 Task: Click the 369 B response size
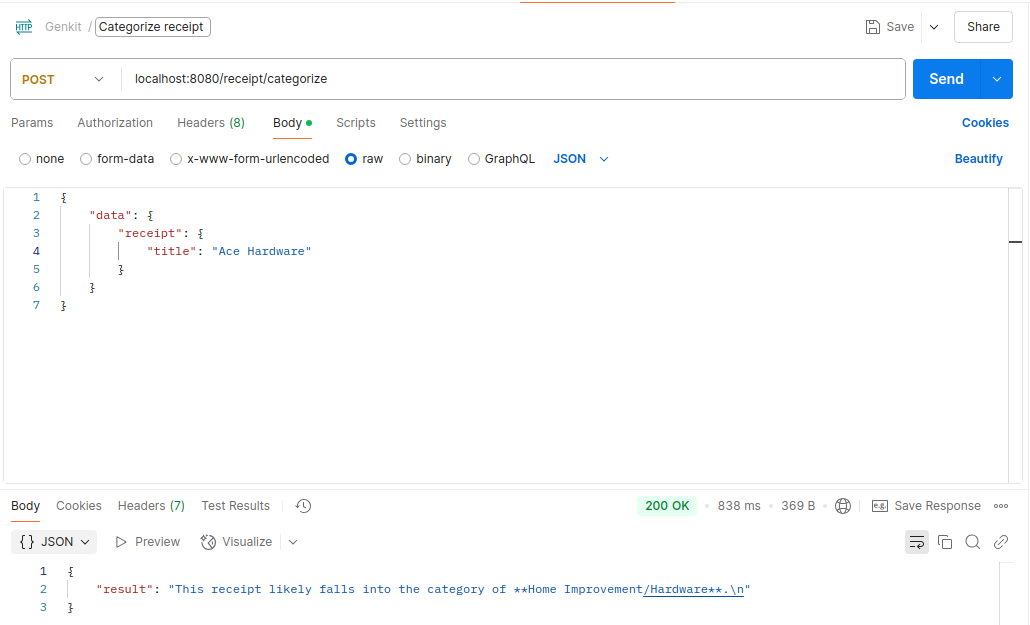[798, 506]
